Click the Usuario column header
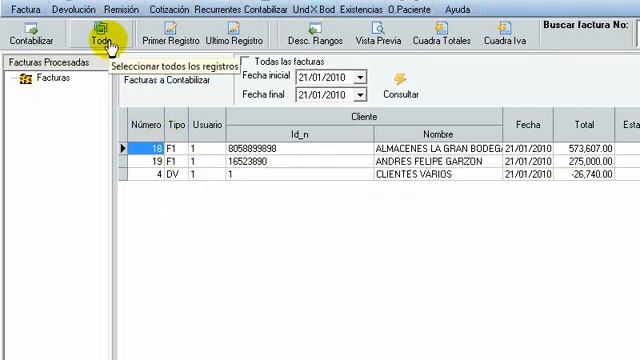This screenshot has height=360, width=640. pos(207,125)
